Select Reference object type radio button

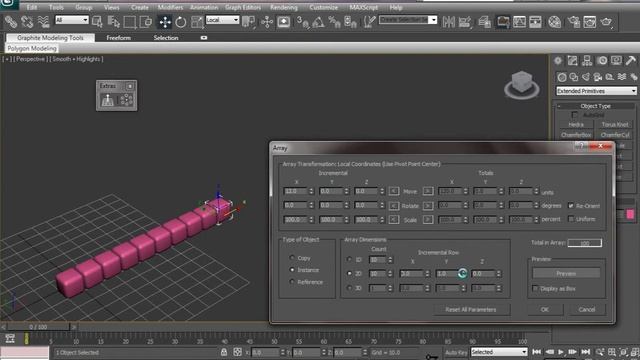click(x=292, y=282)
